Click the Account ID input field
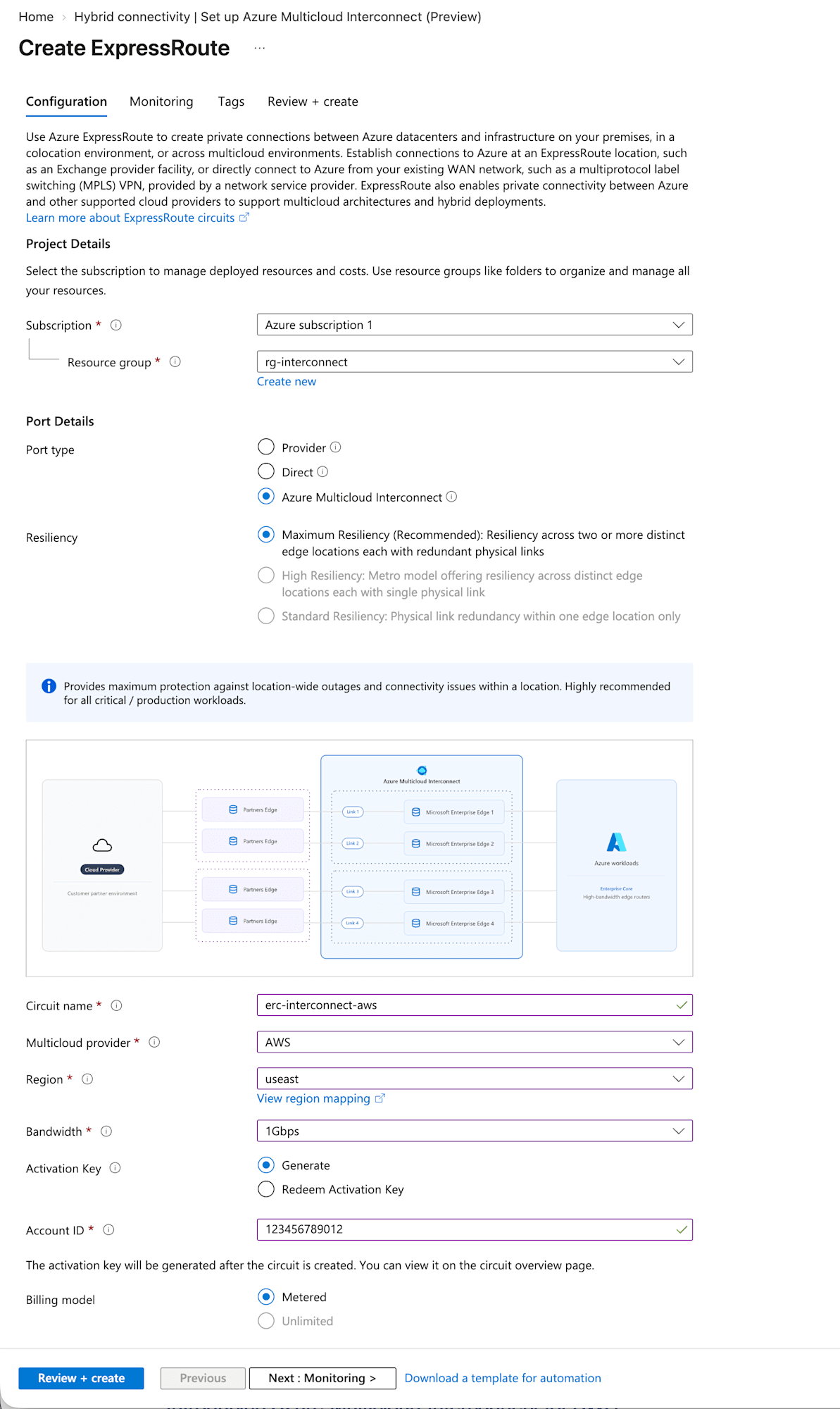This screenshot has height=1409, width=840. tap(475, 1229)
